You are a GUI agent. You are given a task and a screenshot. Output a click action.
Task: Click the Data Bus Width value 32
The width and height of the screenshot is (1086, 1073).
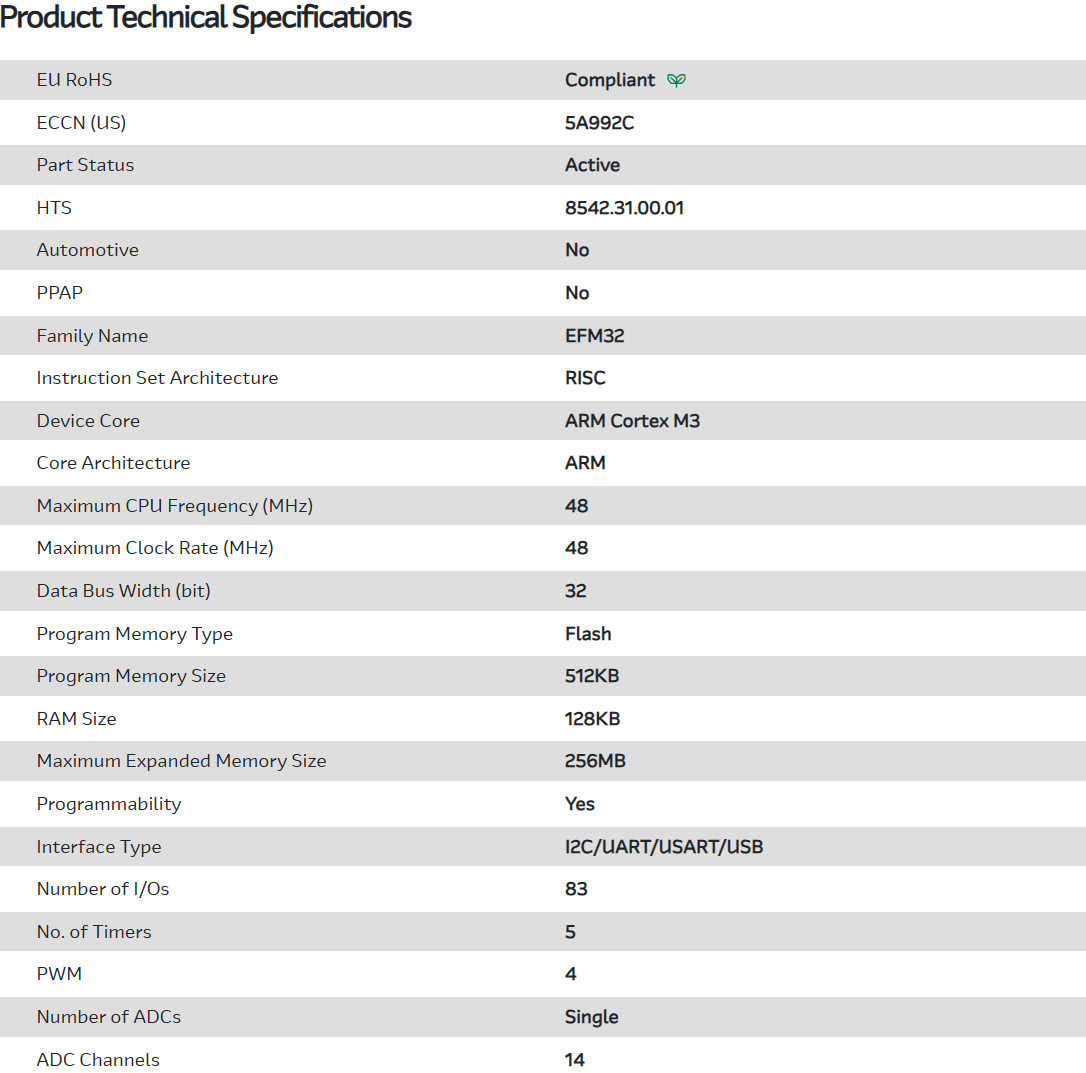tap(576, 591)
